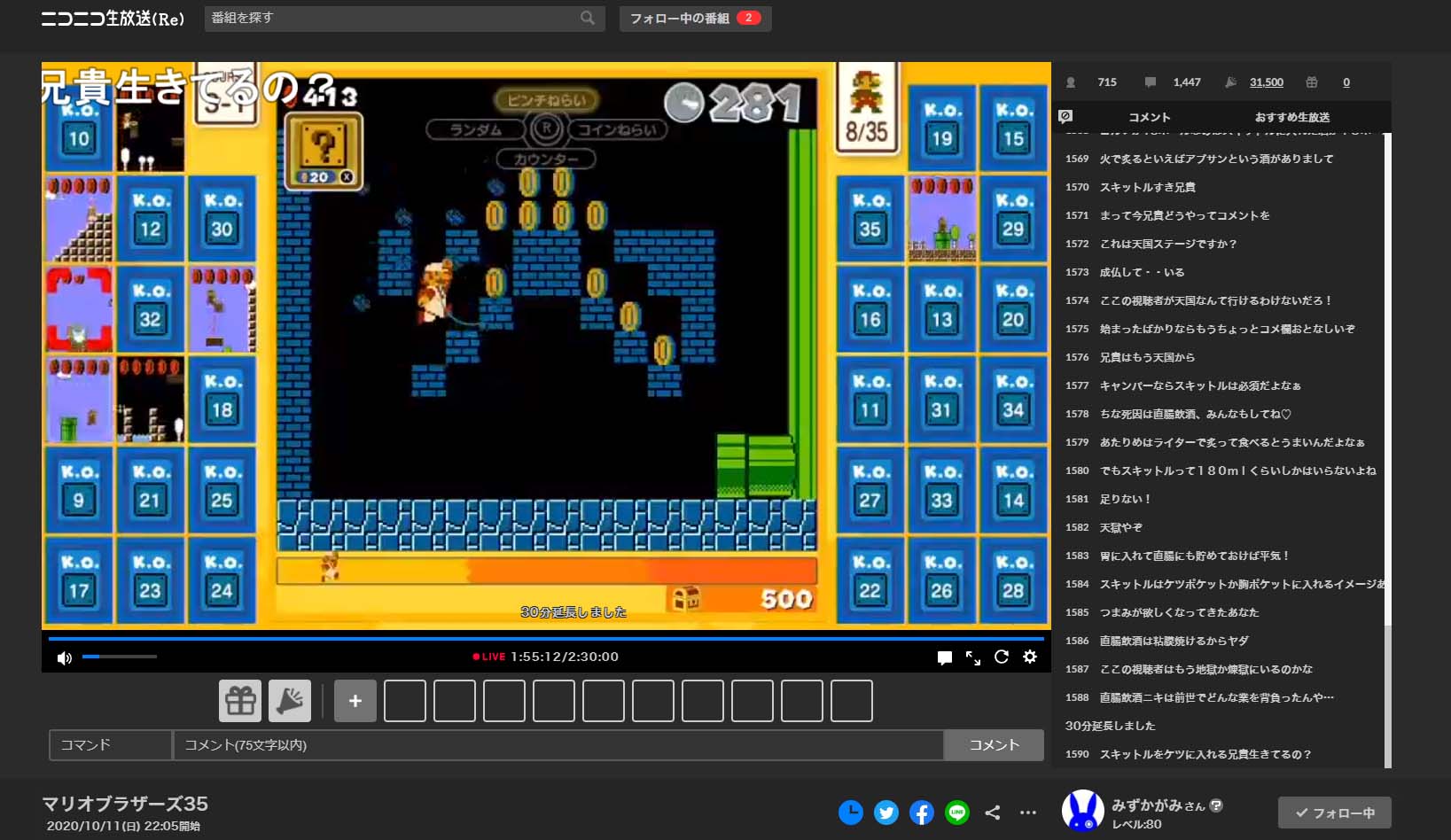
Task: Switch to the おすすめ生放送 tab
Action: pos(1291,117)
